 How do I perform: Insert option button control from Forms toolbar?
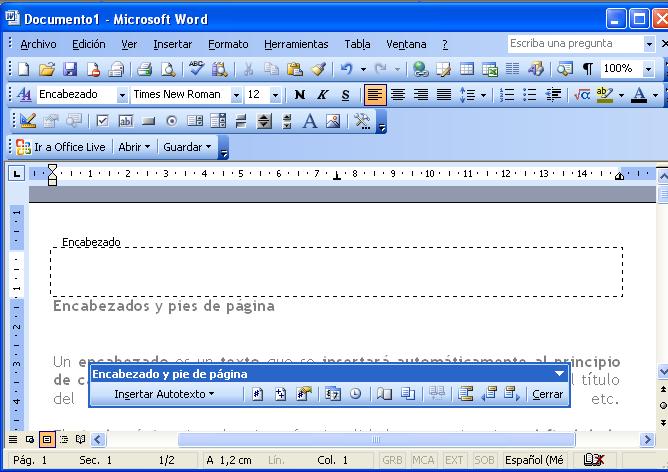(171, 121)
